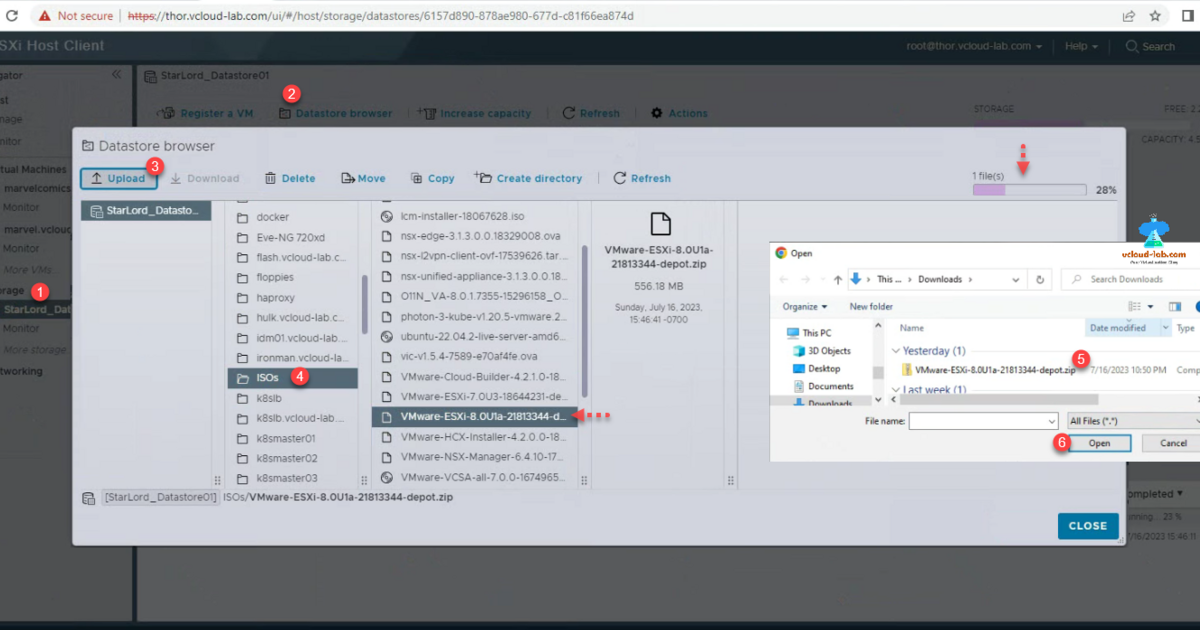Open the Eve-NG 720xd folder

point(291,237)
